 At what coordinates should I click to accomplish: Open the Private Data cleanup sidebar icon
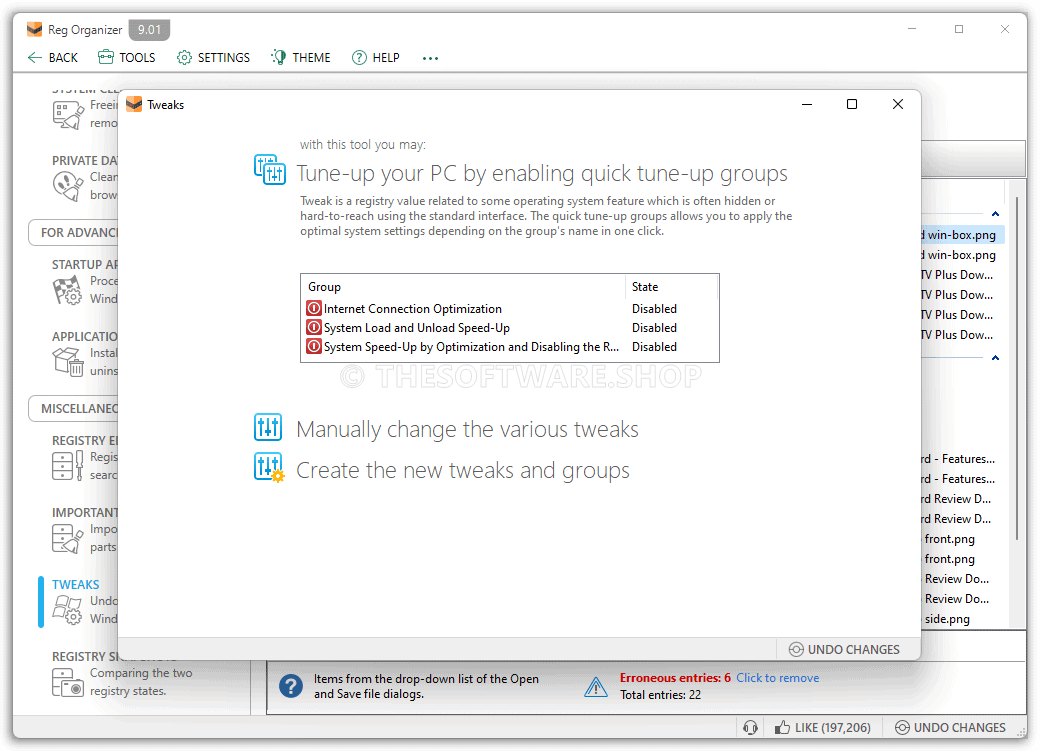coord(68,186)
